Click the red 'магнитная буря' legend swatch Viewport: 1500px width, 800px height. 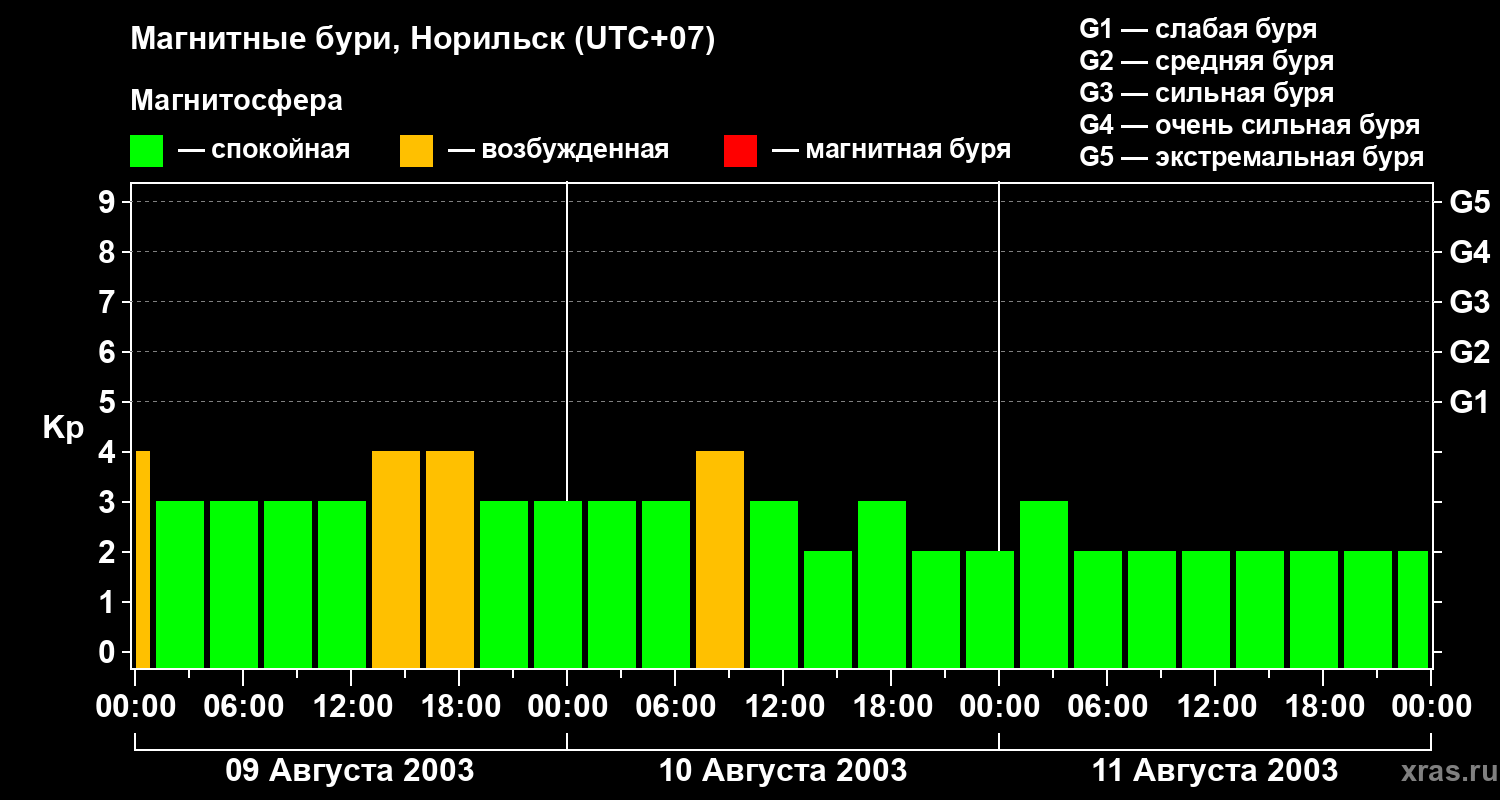[x=740, y=151]
